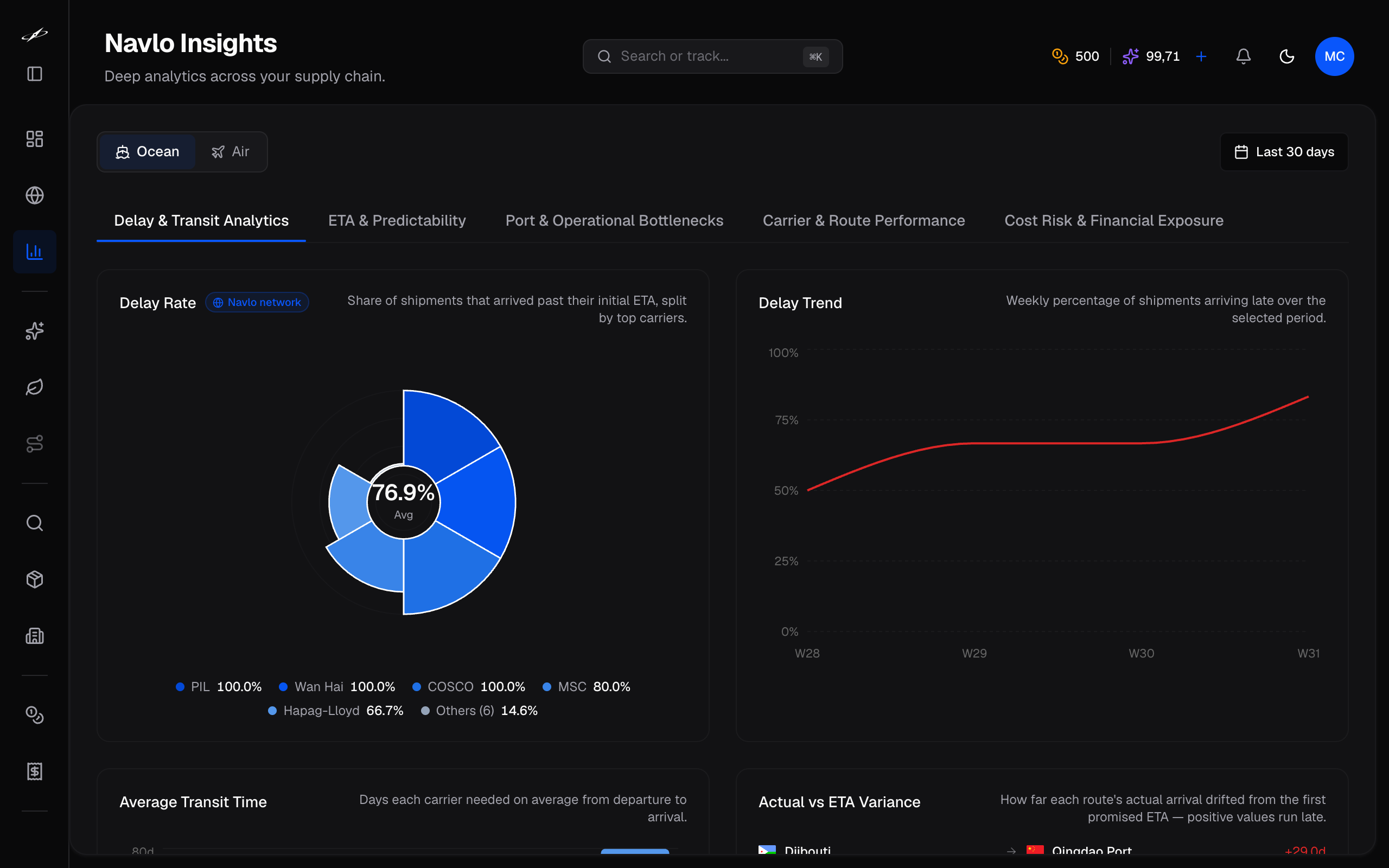Switch to Ocean mode

coord(148,151)
